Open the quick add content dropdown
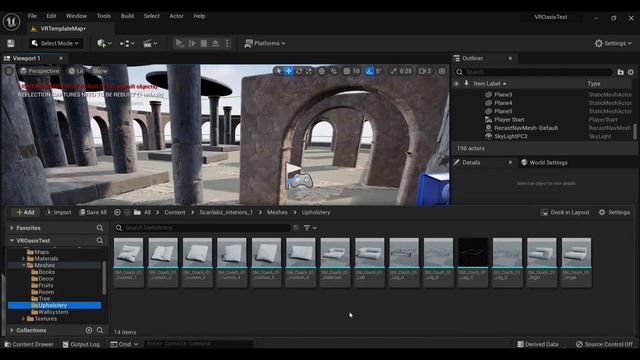640x360 pixels. [x=104, y=43]
